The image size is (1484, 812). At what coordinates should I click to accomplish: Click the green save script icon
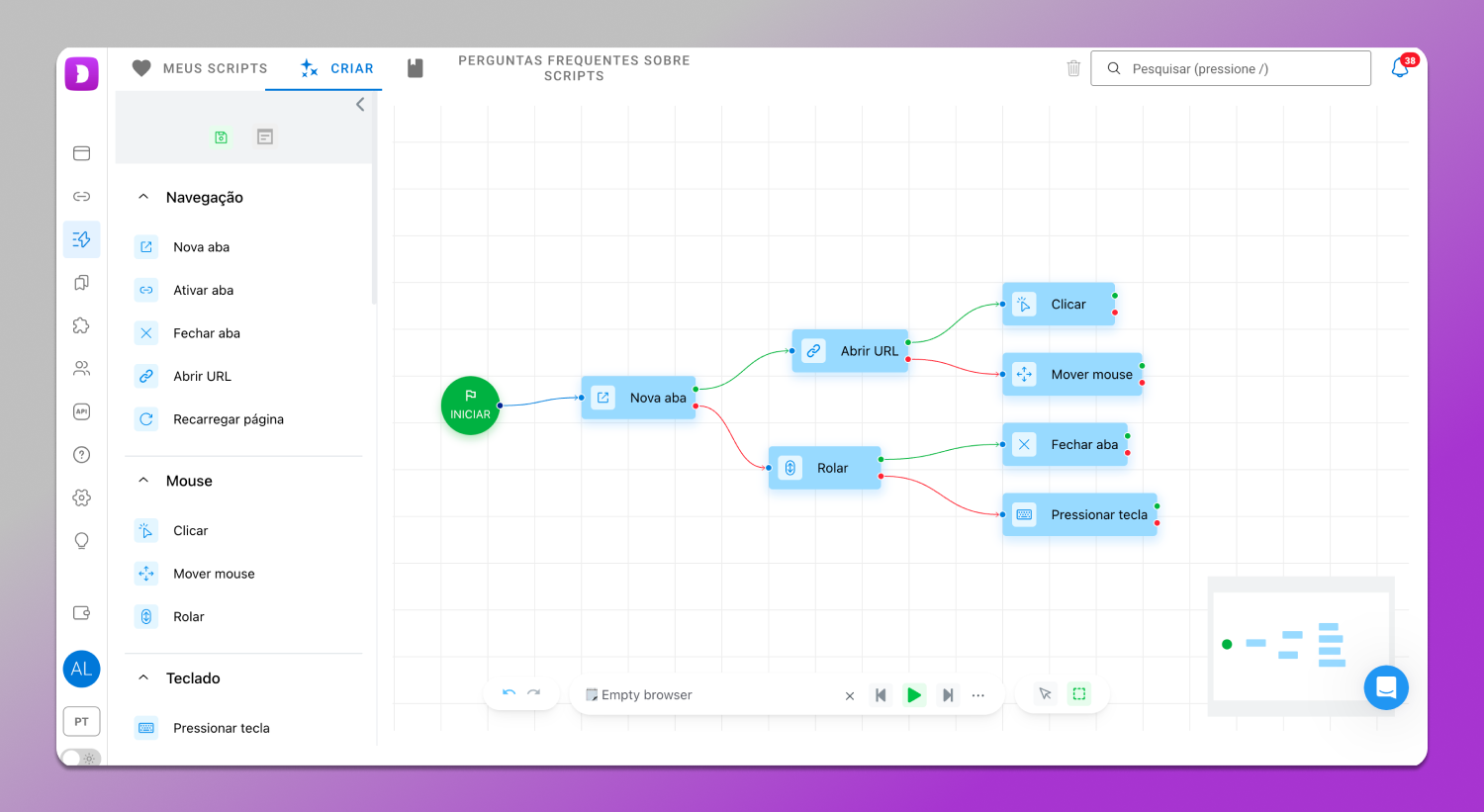221,137
